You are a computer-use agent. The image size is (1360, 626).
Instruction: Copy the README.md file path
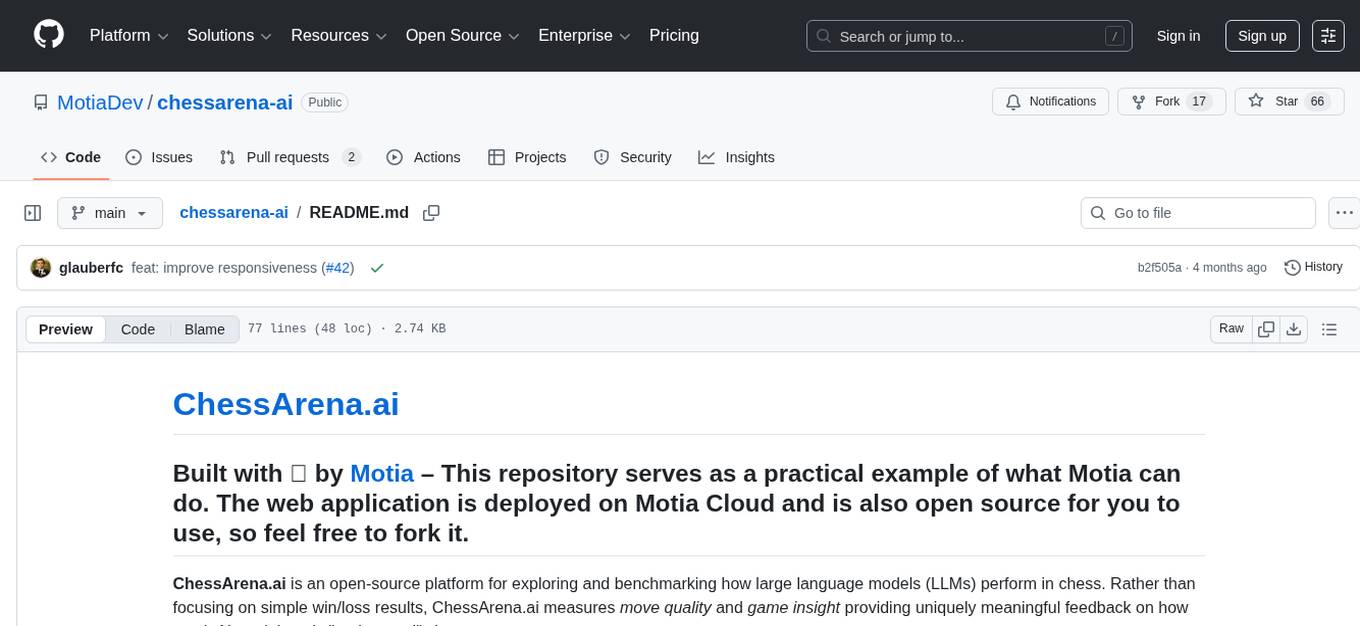(431, 213)
